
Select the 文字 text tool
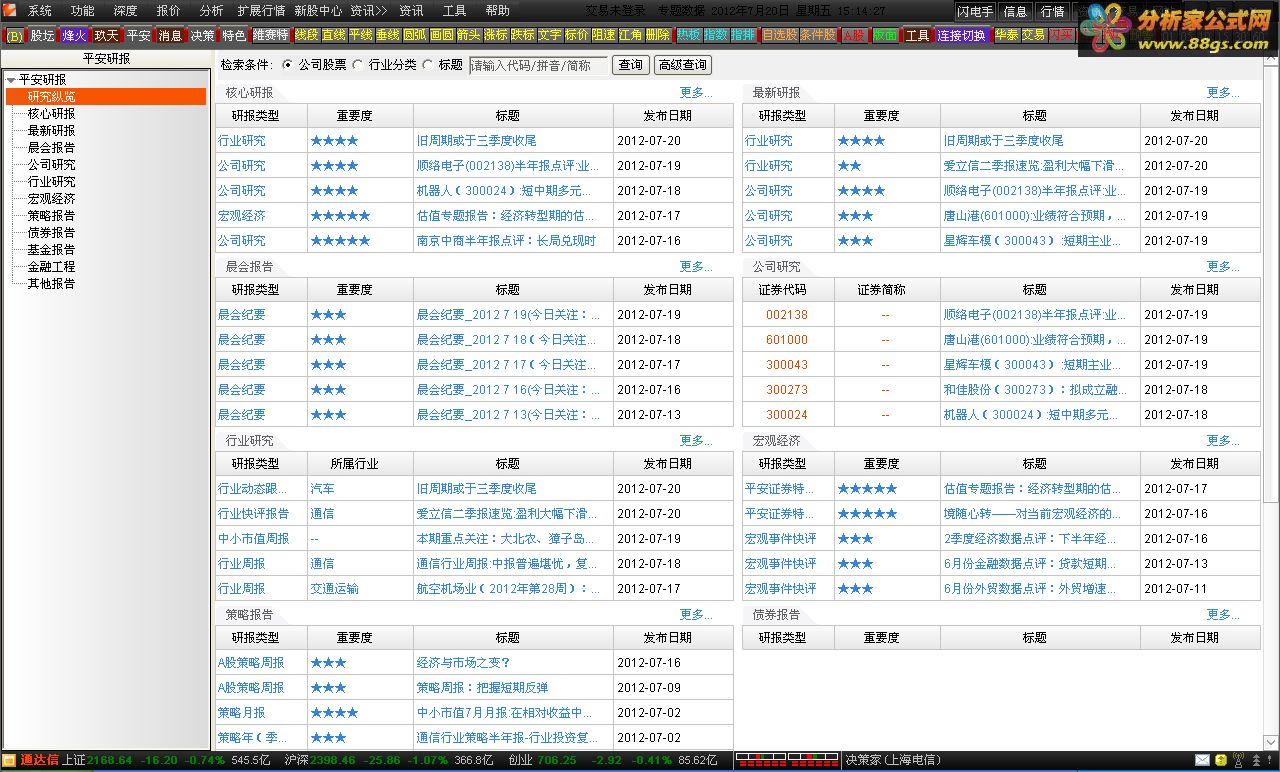(x=549, y=35)
